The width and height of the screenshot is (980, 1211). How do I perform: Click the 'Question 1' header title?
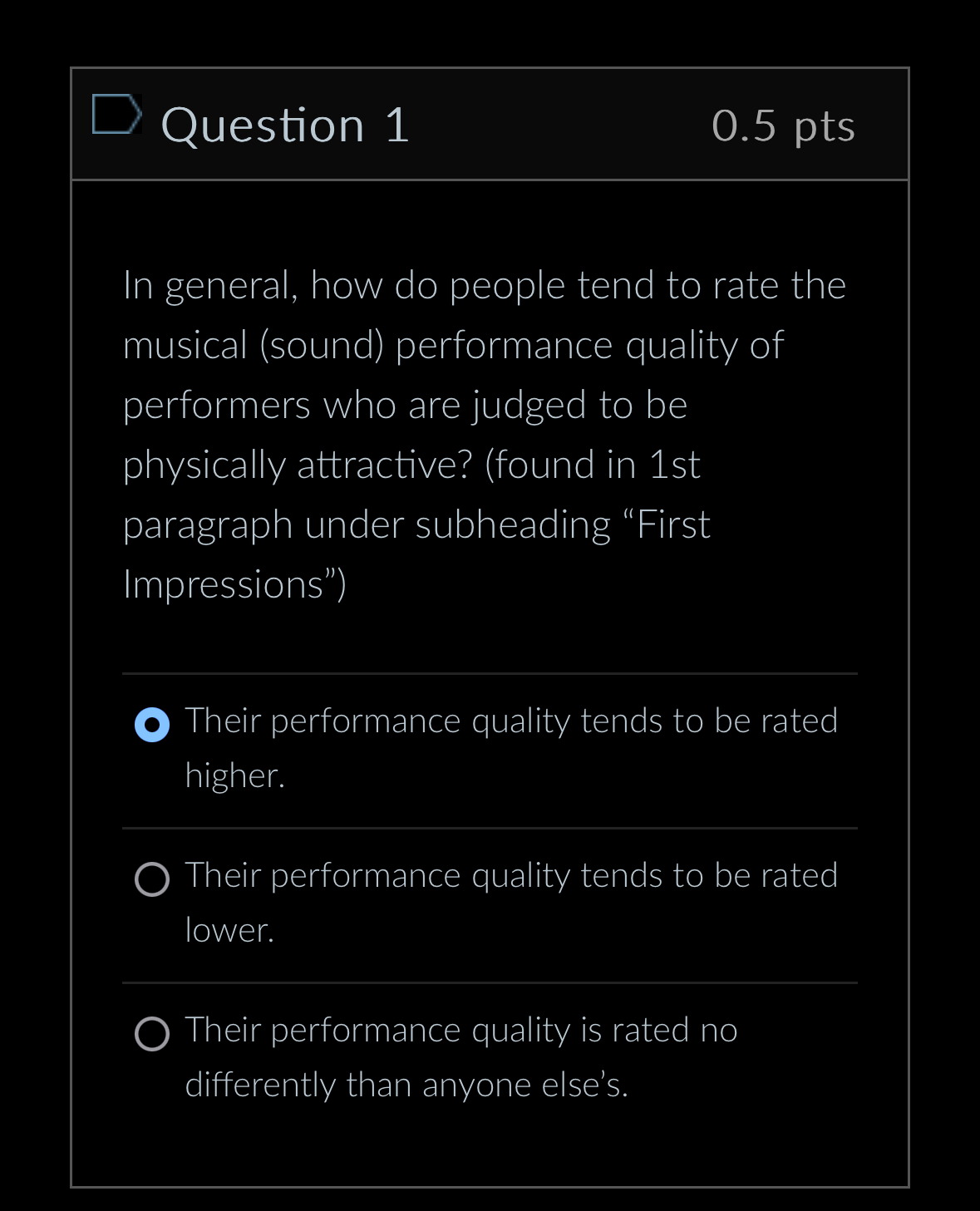pos(285,125)
